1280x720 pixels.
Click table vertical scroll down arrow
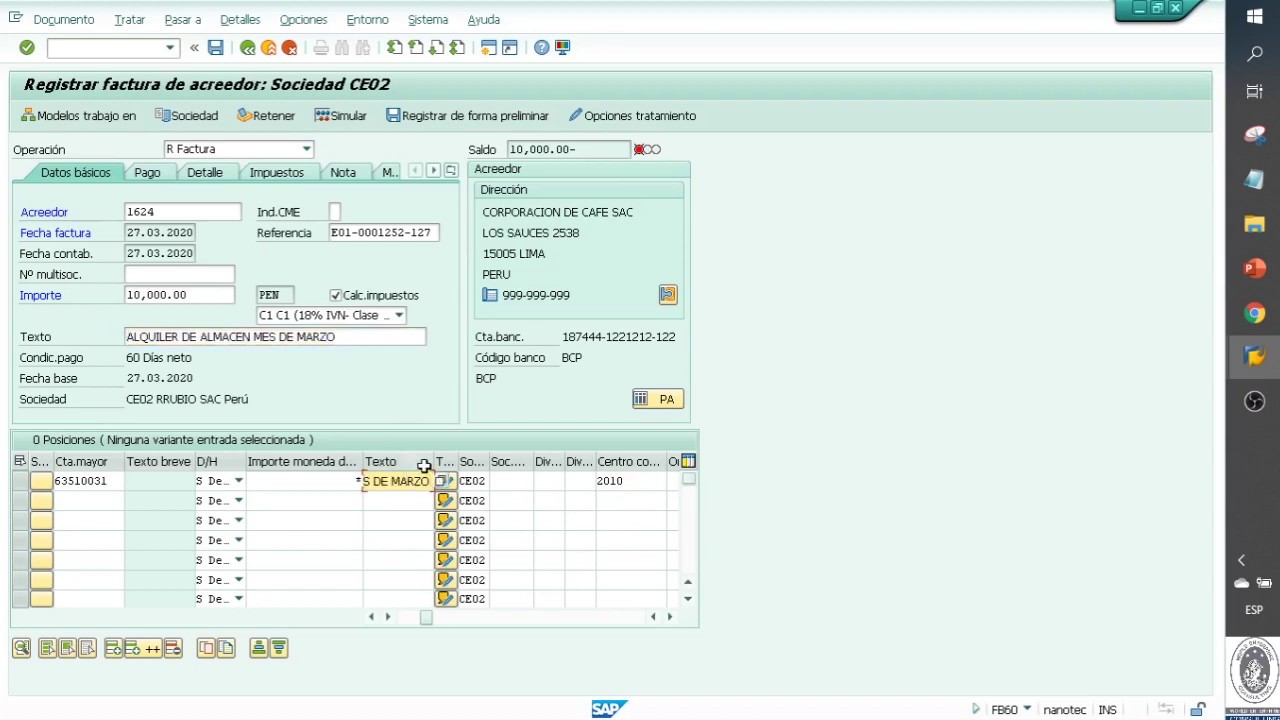[688, 599]
